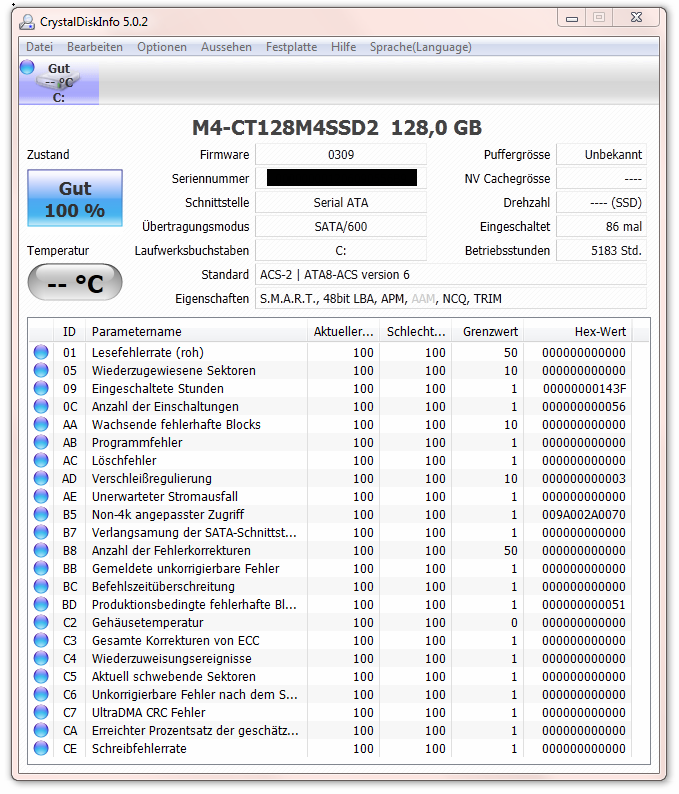Click the Laufwerksbuchstaben field C:
The image size is (679, 794).
341,251
